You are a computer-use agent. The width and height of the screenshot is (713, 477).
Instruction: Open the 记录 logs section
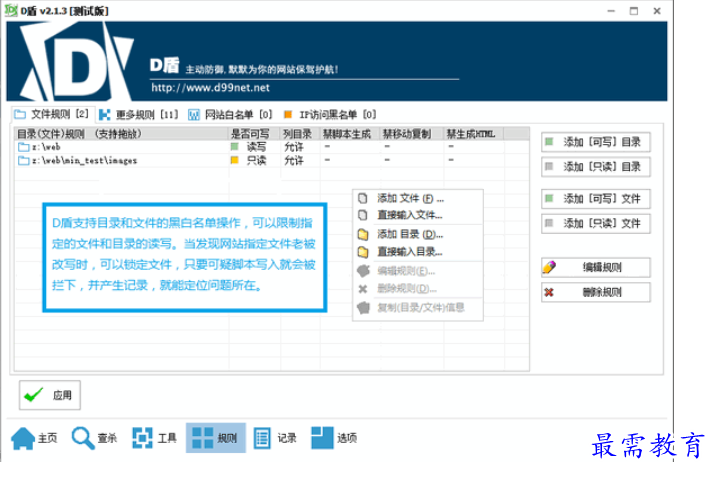pyautogui.click(x=275, y=438)
